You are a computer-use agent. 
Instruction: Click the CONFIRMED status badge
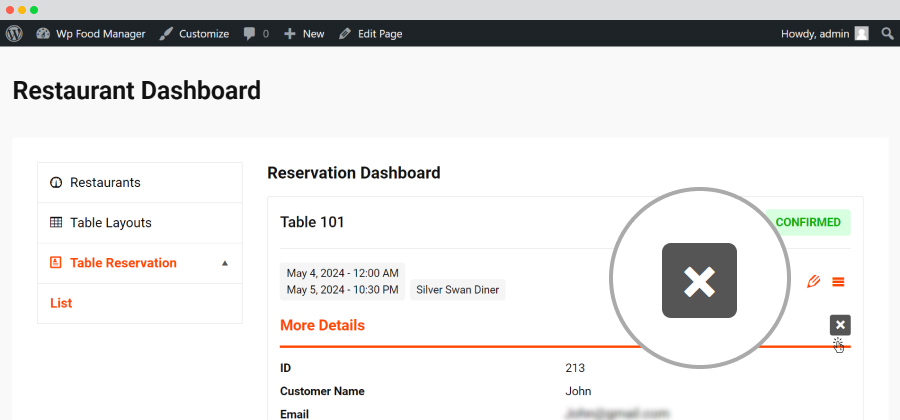coord(808,223)
